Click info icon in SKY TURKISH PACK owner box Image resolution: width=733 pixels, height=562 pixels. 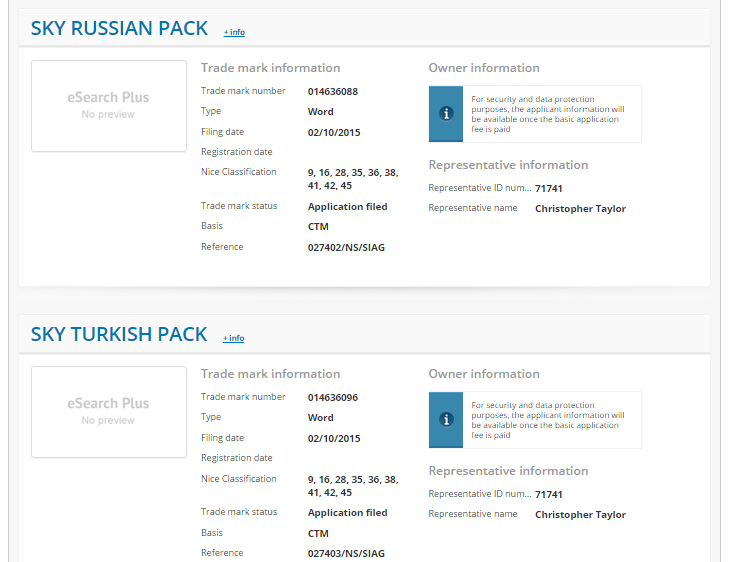446,420
